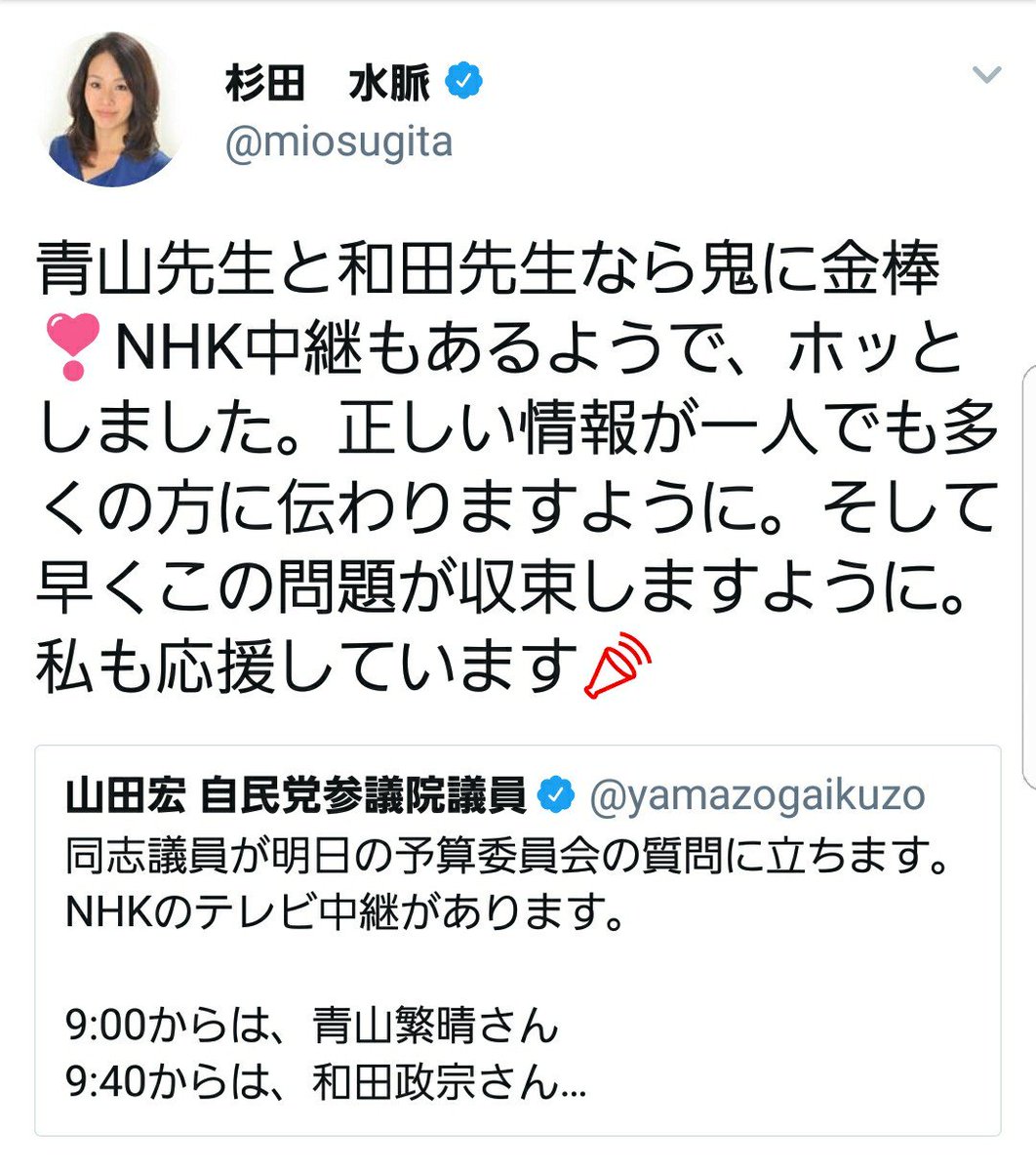The image size is (1036, 1171).
Task: Expand truncated text at 和田政宗さん…
Action: click(450, 1083)
